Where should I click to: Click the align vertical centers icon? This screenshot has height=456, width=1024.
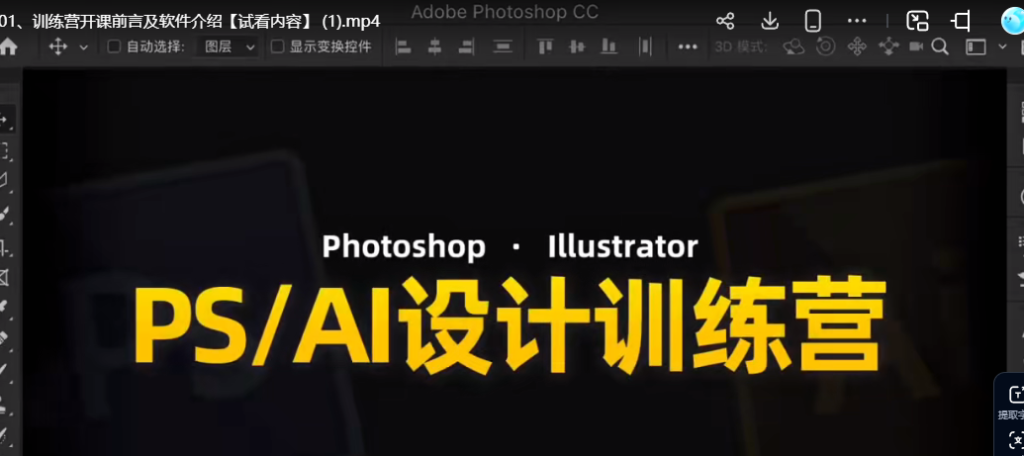(x=577, y=46)
